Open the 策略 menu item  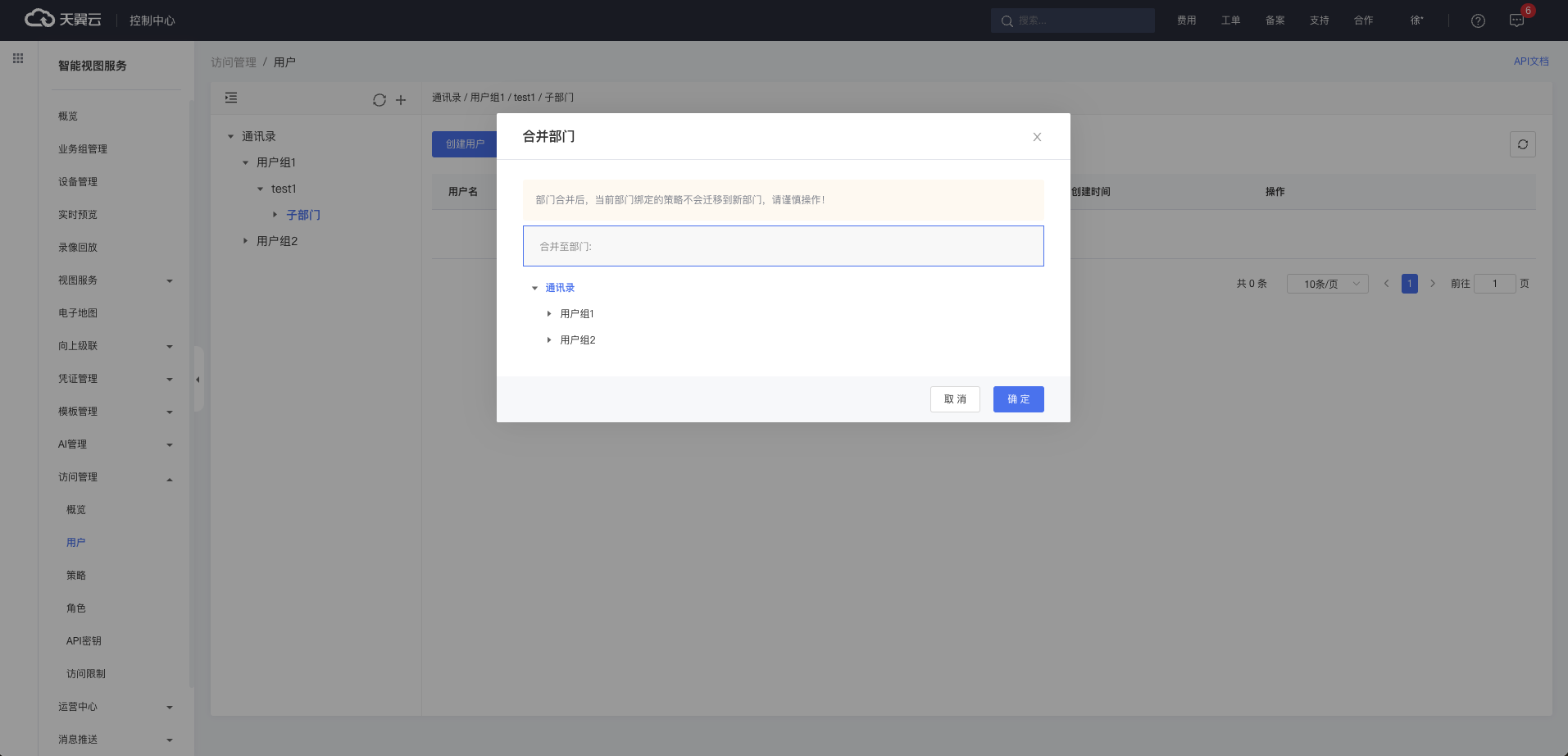tap(76, 576)
